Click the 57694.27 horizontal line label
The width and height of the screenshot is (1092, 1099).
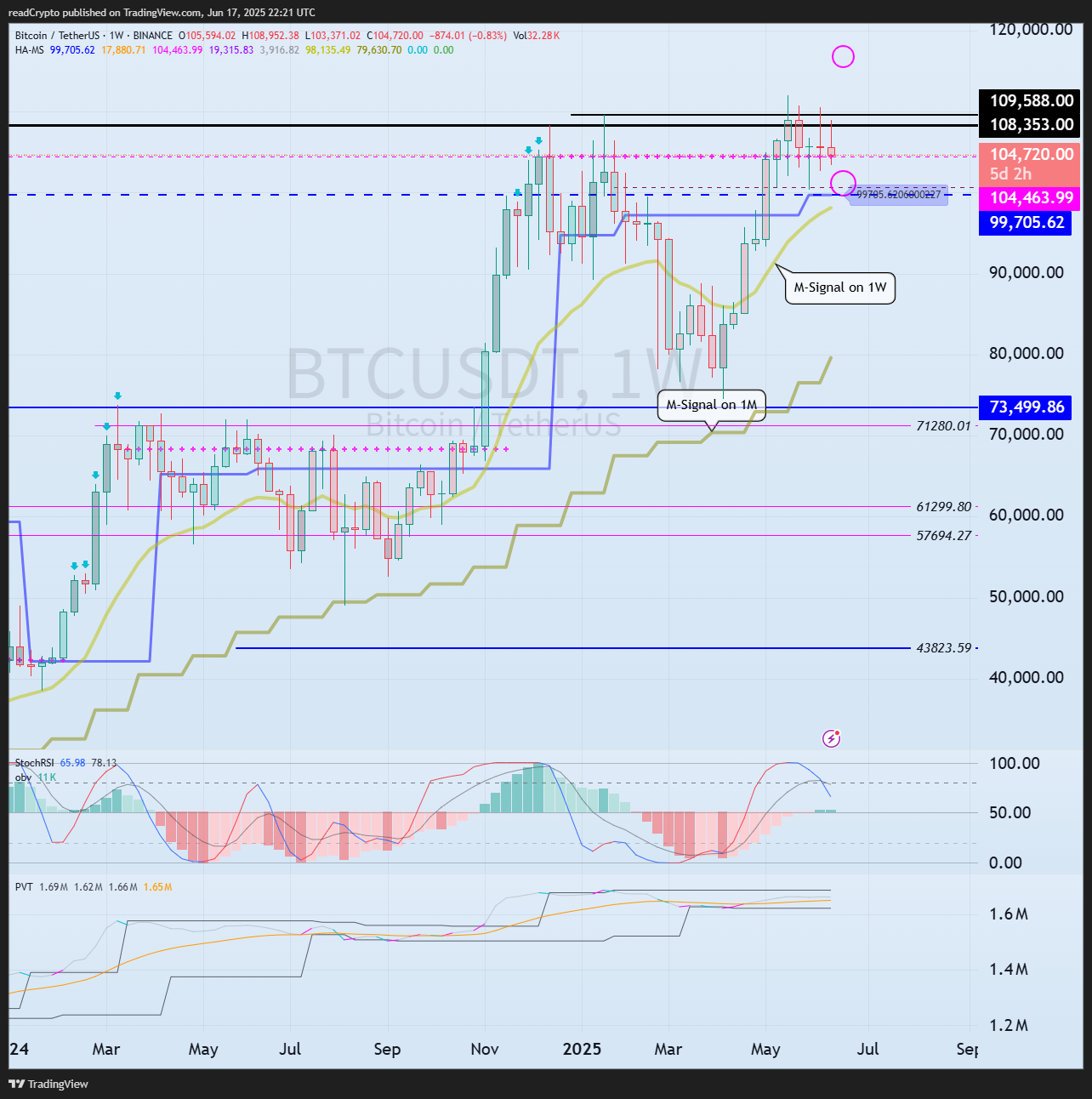pos(943,535)
